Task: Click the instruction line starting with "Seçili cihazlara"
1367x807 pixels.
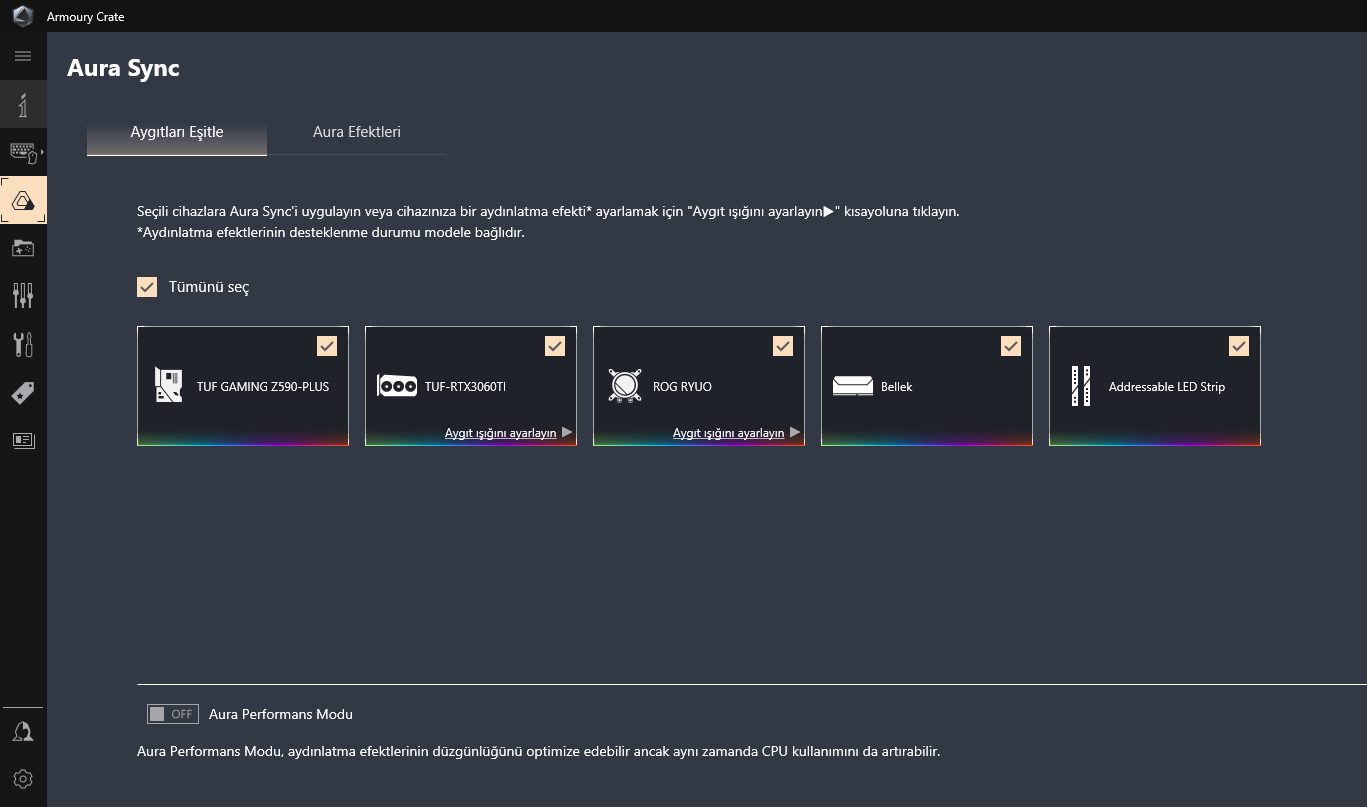Action: [548, 212]
